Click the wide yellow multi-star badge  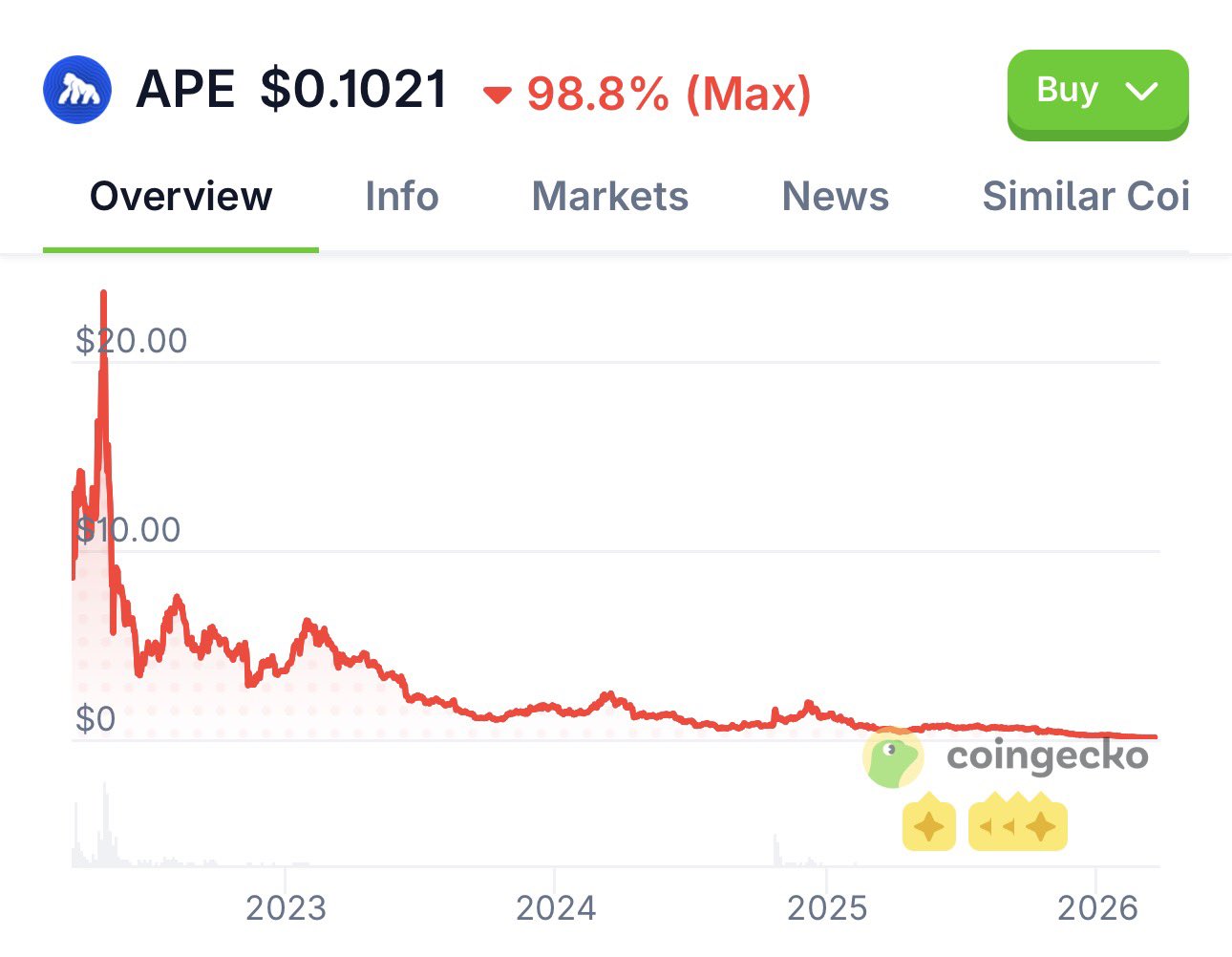(1017, 825)
